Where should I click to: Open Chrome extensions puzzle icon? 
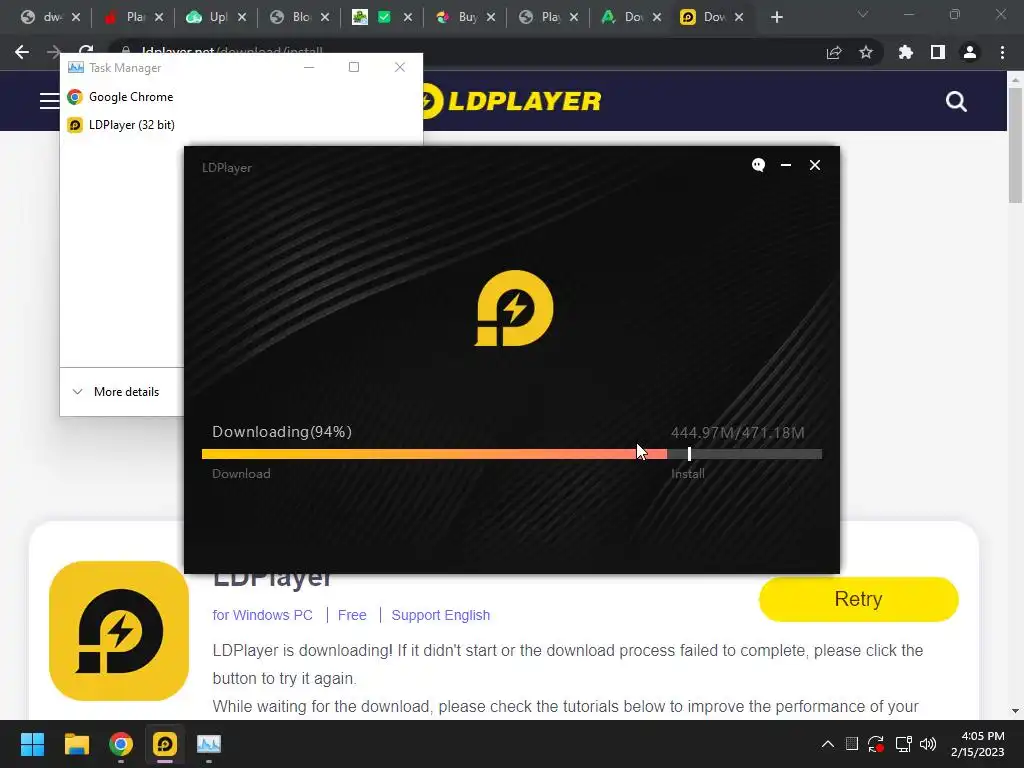tap(906, 52)
